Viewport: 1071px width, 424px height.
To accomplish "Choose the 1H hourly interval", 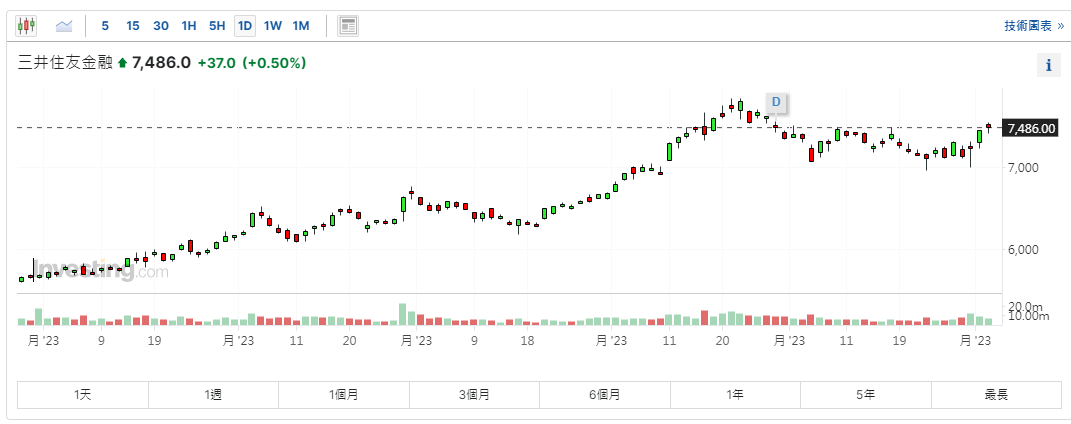I will [x=189, y=25].
